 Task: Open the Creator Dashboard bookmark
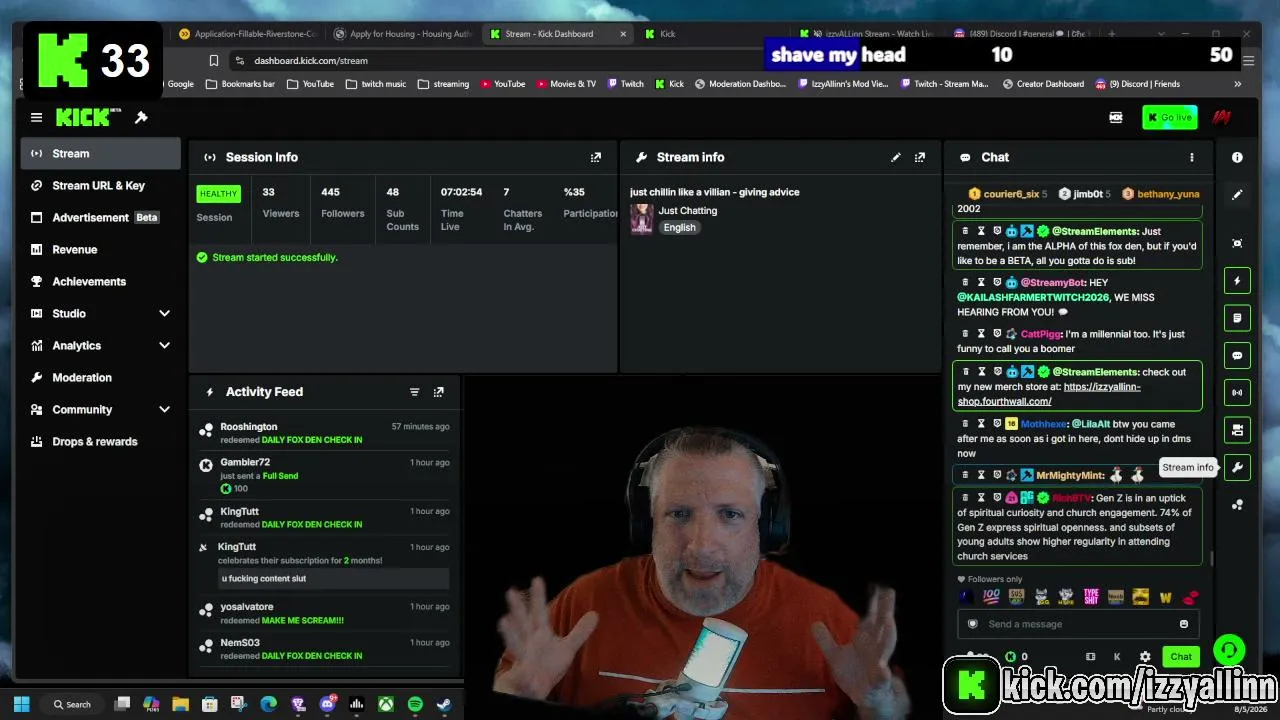point(1043,84)
